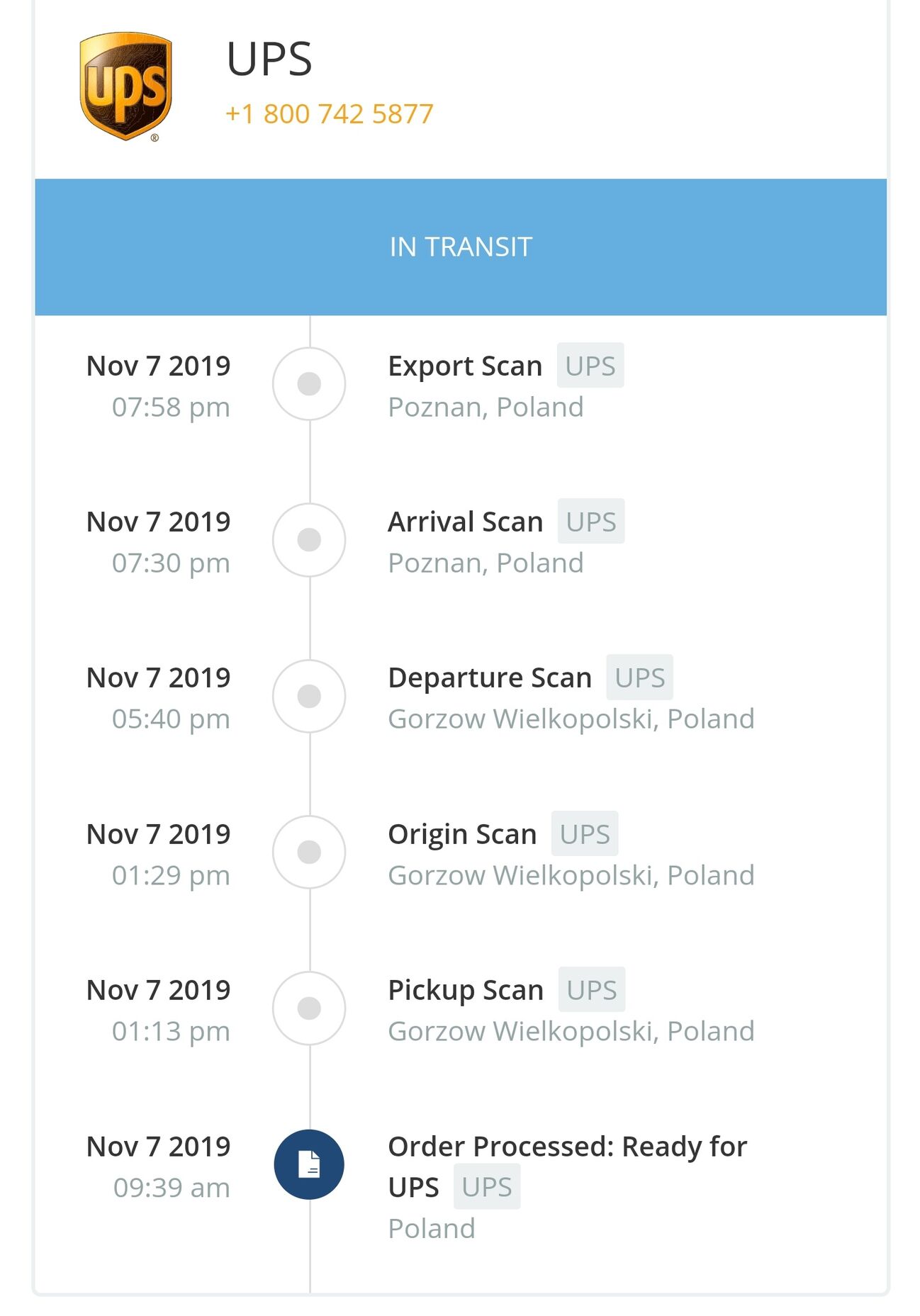Click the IN TRANSIT status banner
Image resolution: width=920 pixels, height=1316 pixels.
pyautogui.click(x=461, y=247)
